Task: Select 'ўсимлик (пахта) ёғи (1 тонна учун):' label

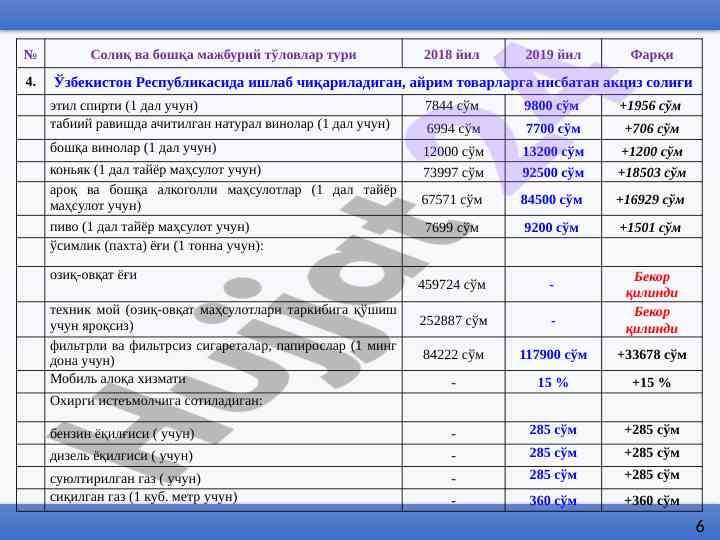Action: (x=157, y=246)
